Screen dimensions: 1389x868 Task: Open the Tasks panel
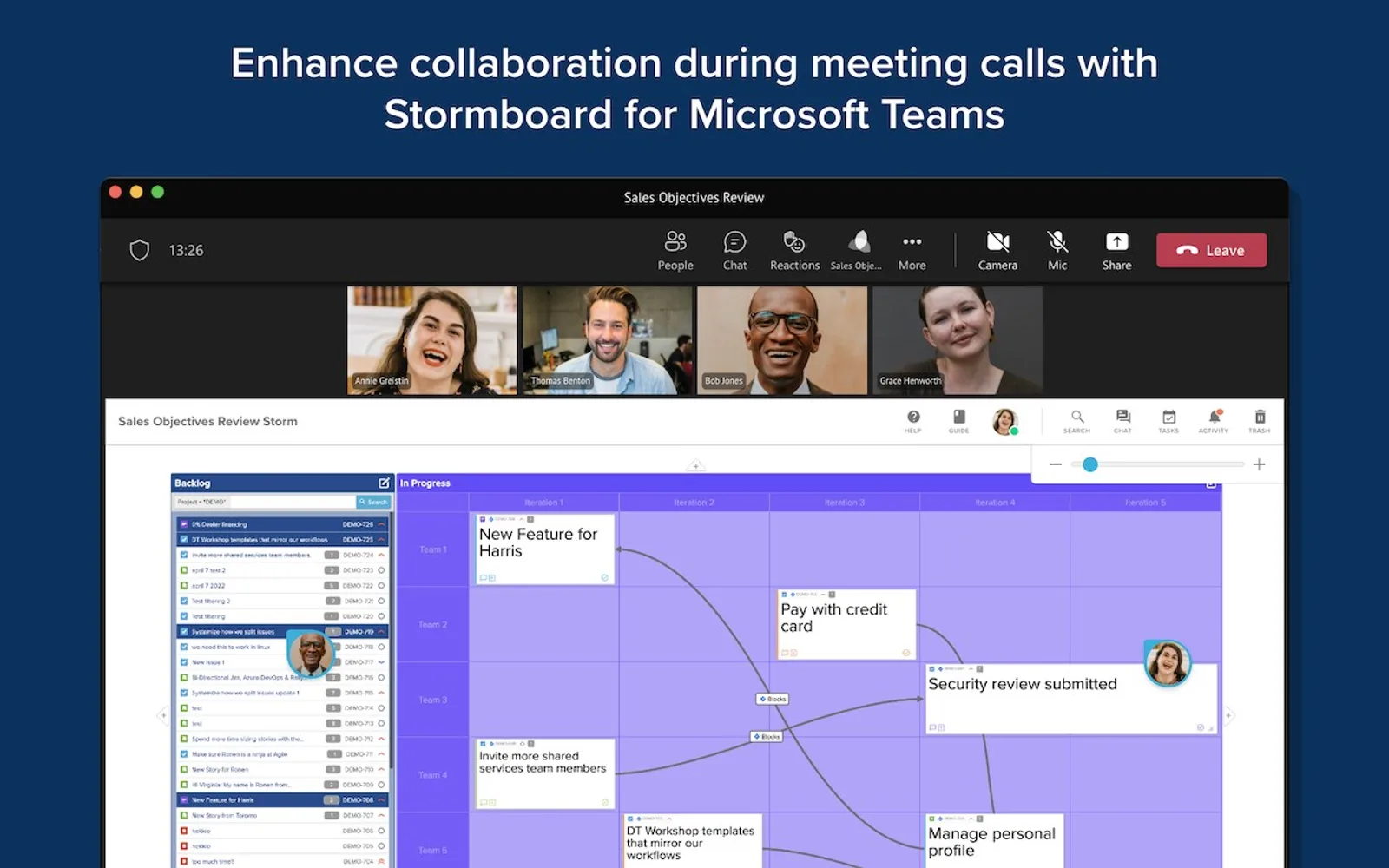(x=1168, y=421)
